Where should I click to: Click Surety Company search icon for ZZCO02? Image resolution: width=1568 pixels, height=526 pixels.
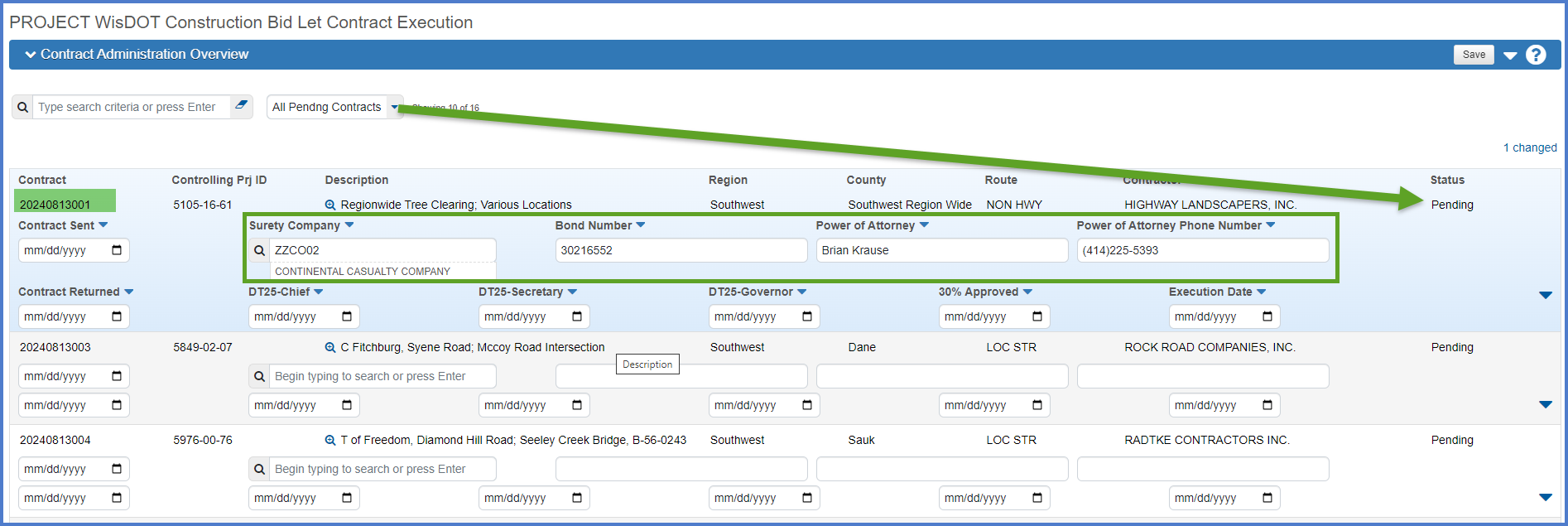pos(259,250)
